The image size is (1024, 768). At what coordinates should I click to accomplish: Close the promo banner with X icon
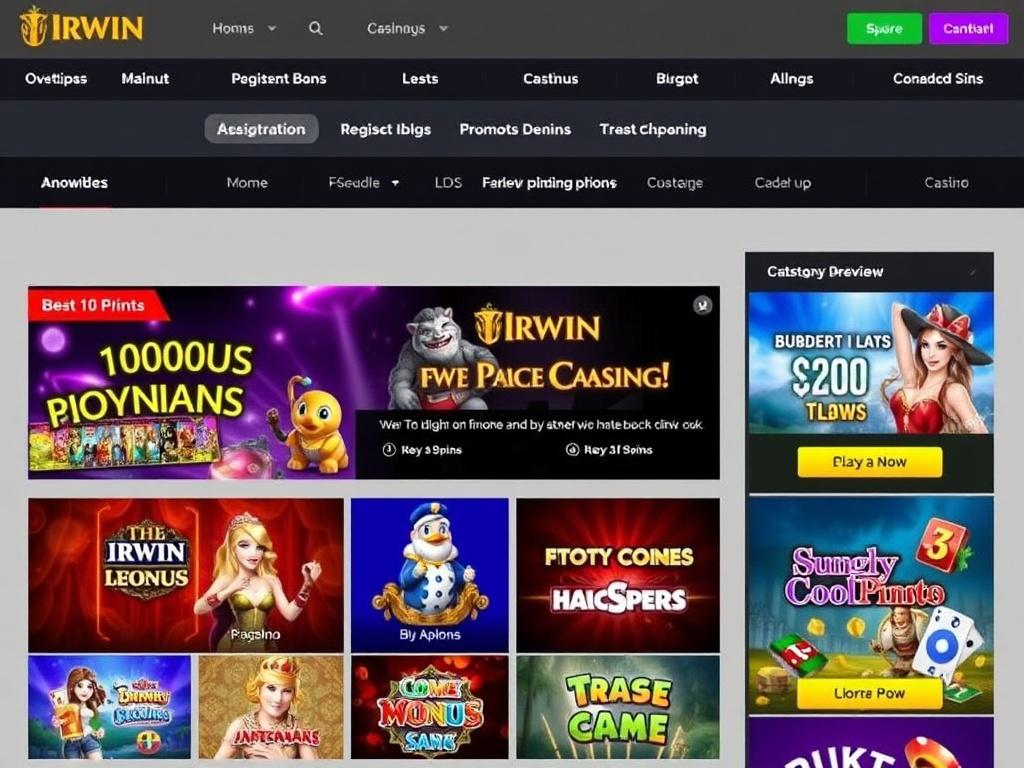(x=703, y=304)
